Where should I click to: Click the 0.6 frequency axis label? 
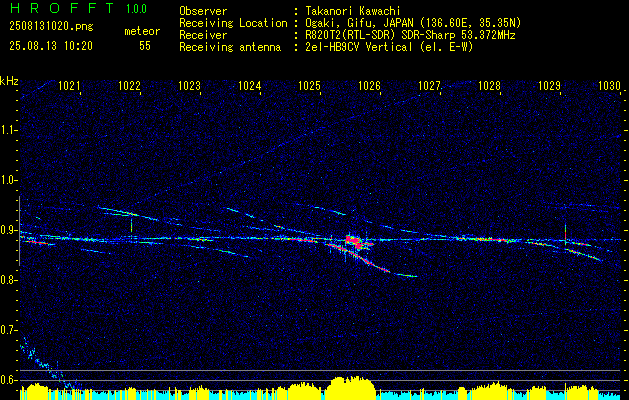tap(8, 380)
